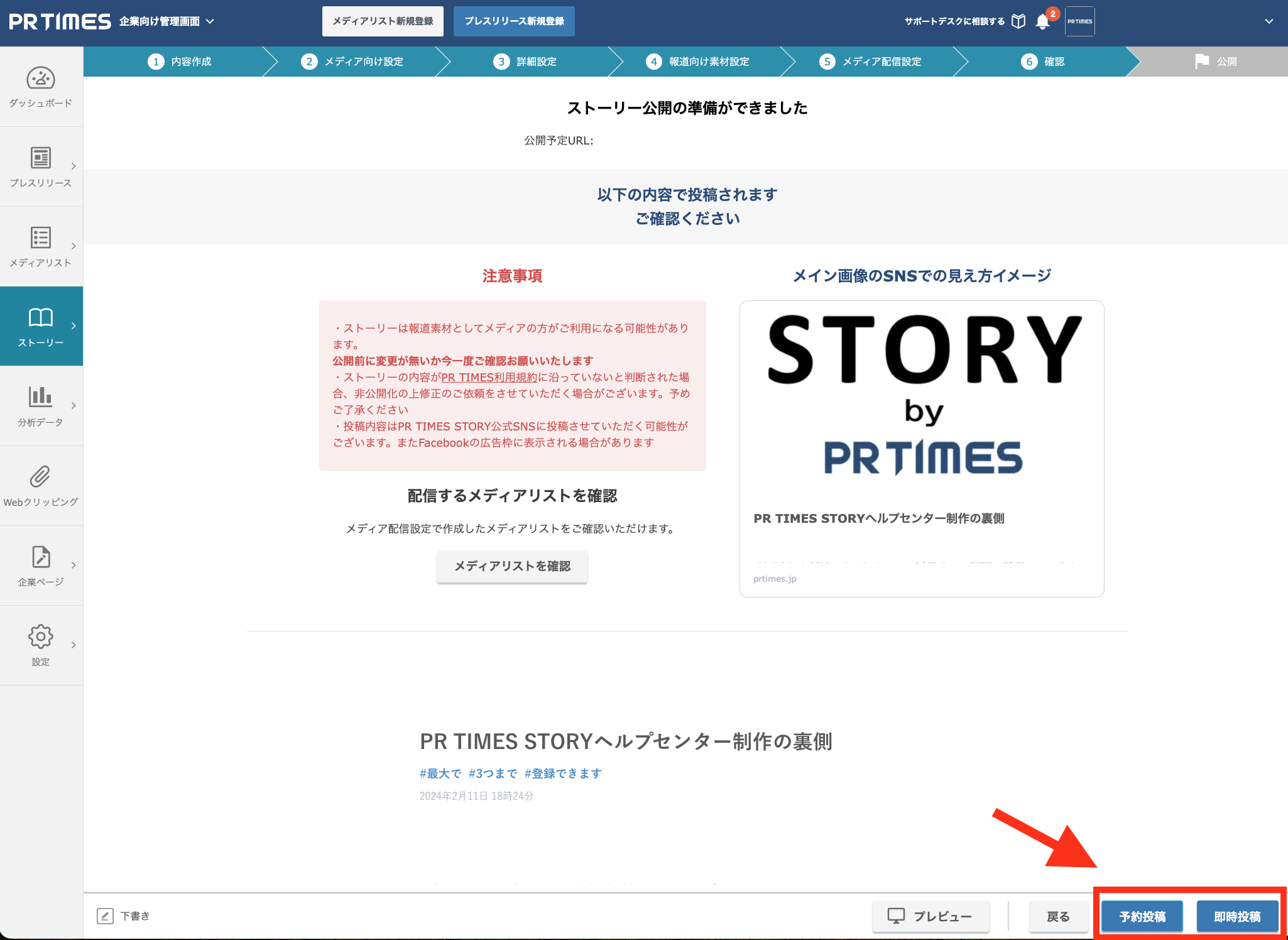Click プレスリリース新規登録 button

point(514,21)
